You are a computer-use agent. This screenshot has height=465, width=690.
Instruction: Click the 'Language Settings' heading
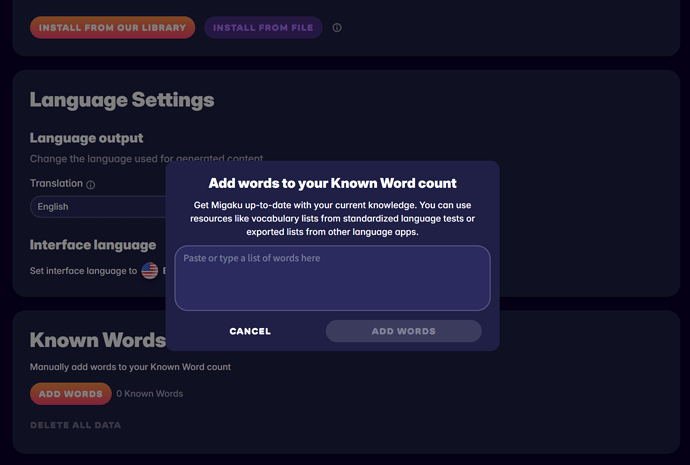(122, 100)
